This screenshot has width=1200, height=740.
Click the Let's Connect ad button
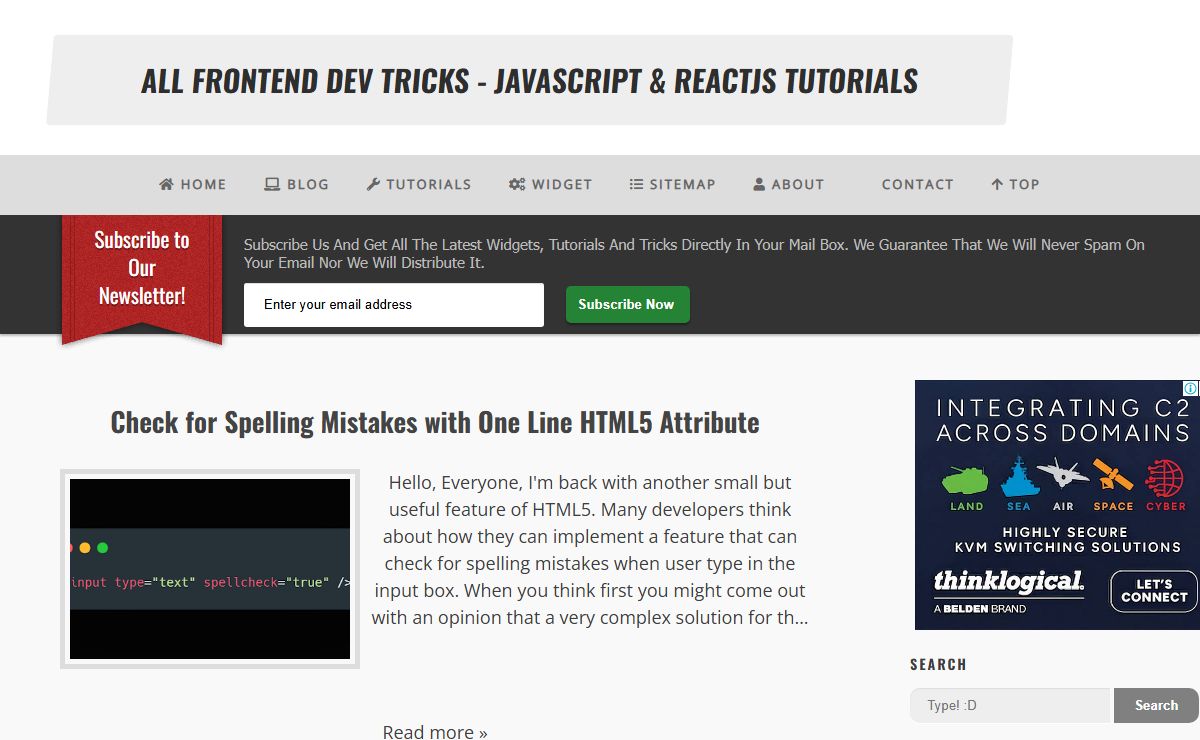point(1153,591)
